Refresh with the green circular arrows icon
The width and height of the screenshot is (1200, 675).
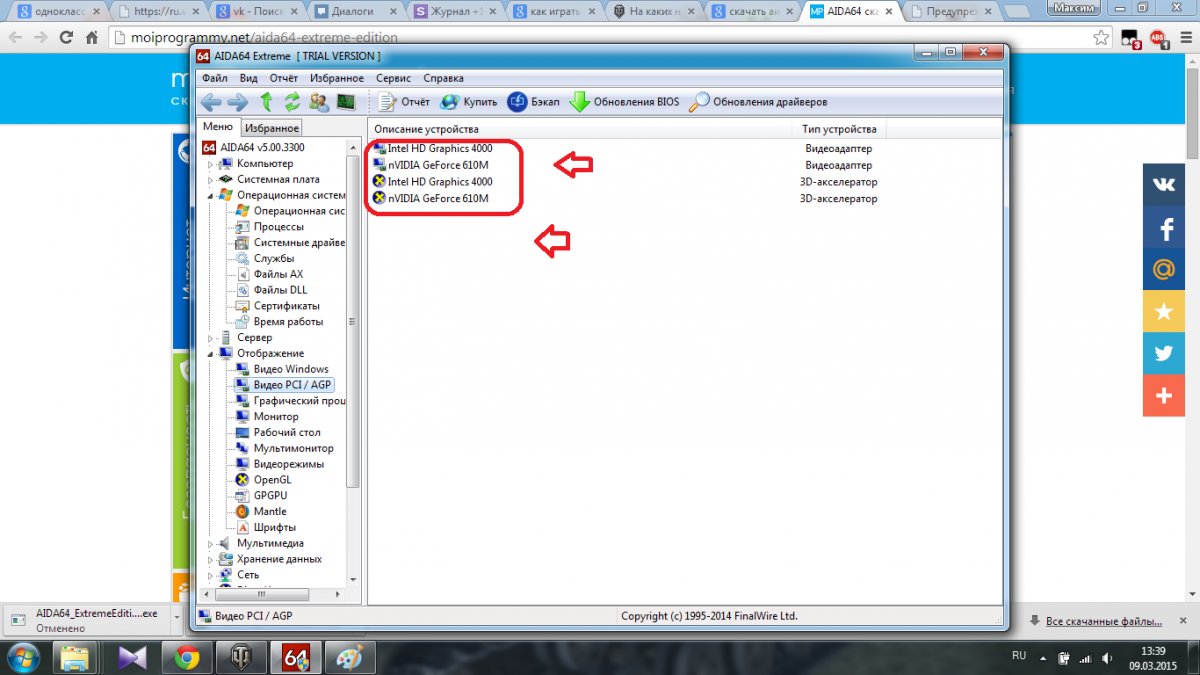click(x=292, y=102)
